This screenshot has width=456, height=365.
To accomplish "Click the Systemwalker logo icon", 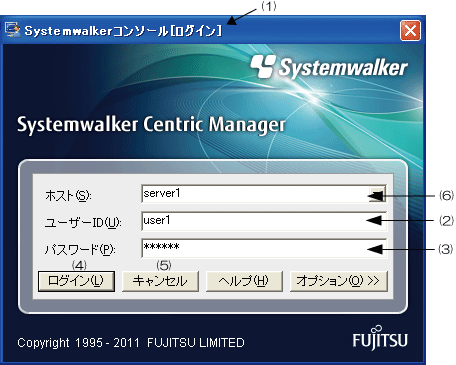I will 263,66.
